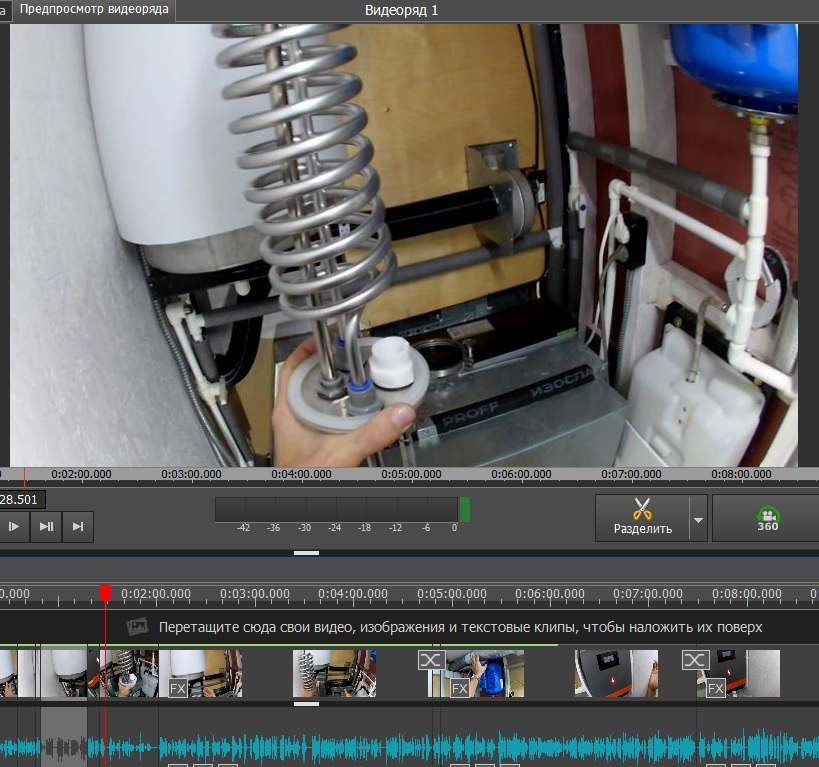Click the 0:05:00.000 mark on the preview ruler
The width and height of the screenshot is (819, 767).
[x=410, y=474]
